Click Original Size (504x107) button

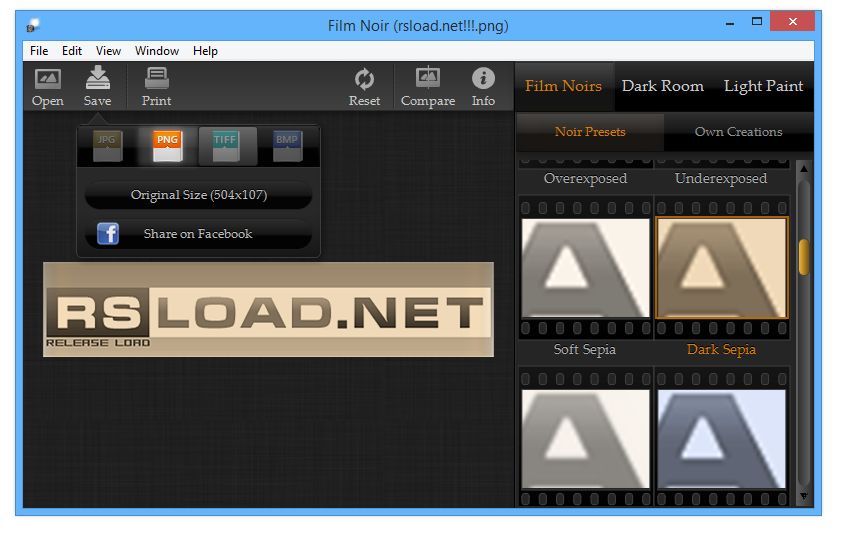coord(199,195)
